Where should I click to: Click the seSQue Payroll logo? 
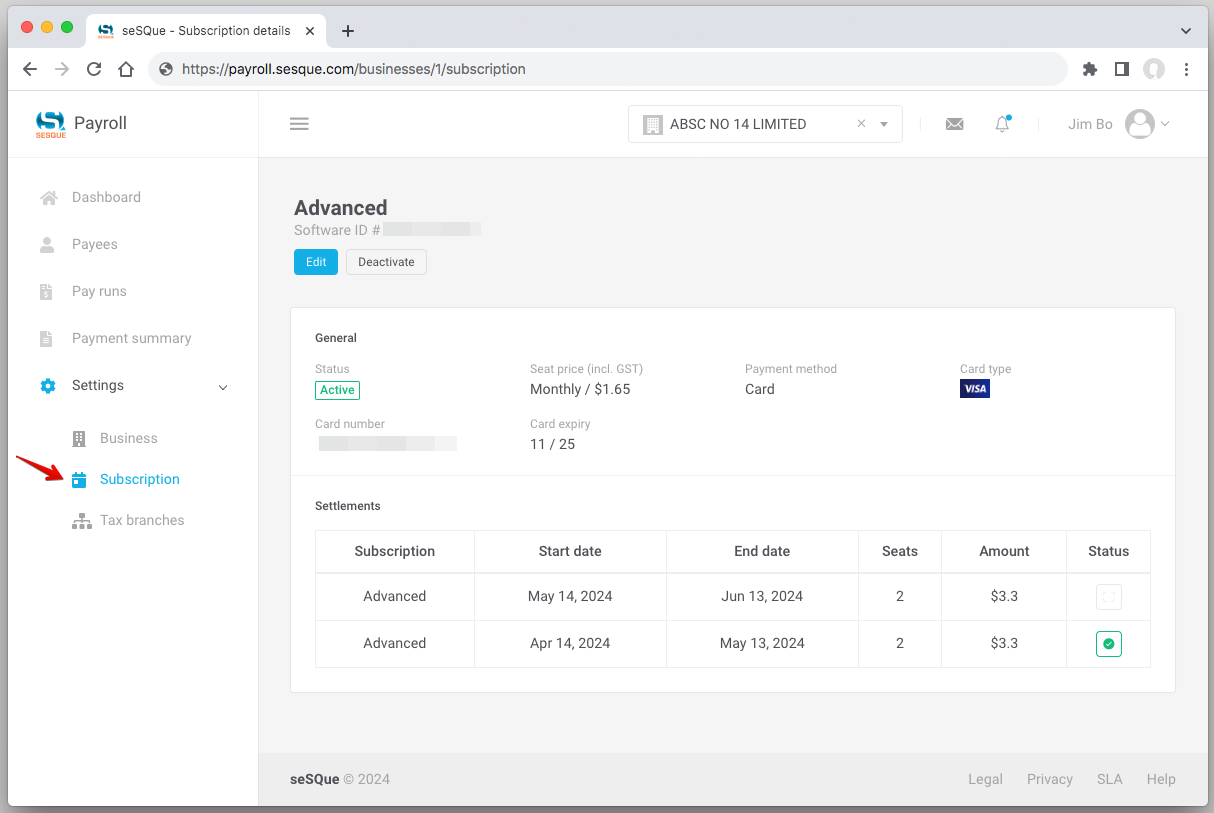(x=51, y=124)
